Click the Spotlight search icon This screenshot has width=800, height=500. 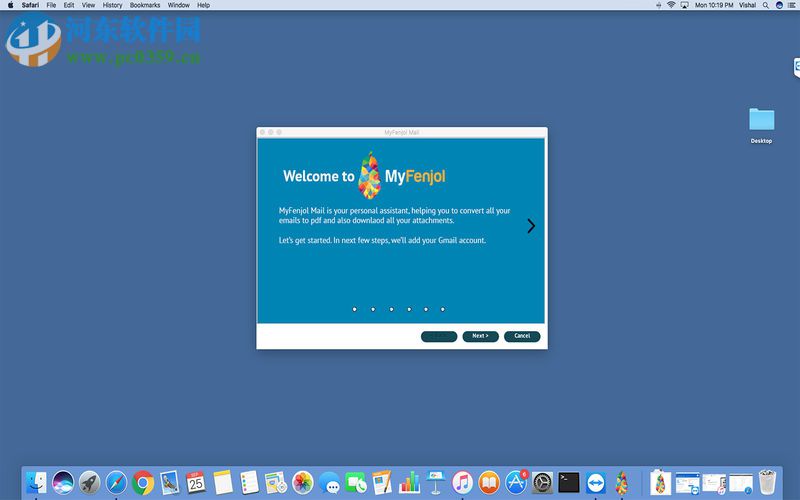coord(766,5)
